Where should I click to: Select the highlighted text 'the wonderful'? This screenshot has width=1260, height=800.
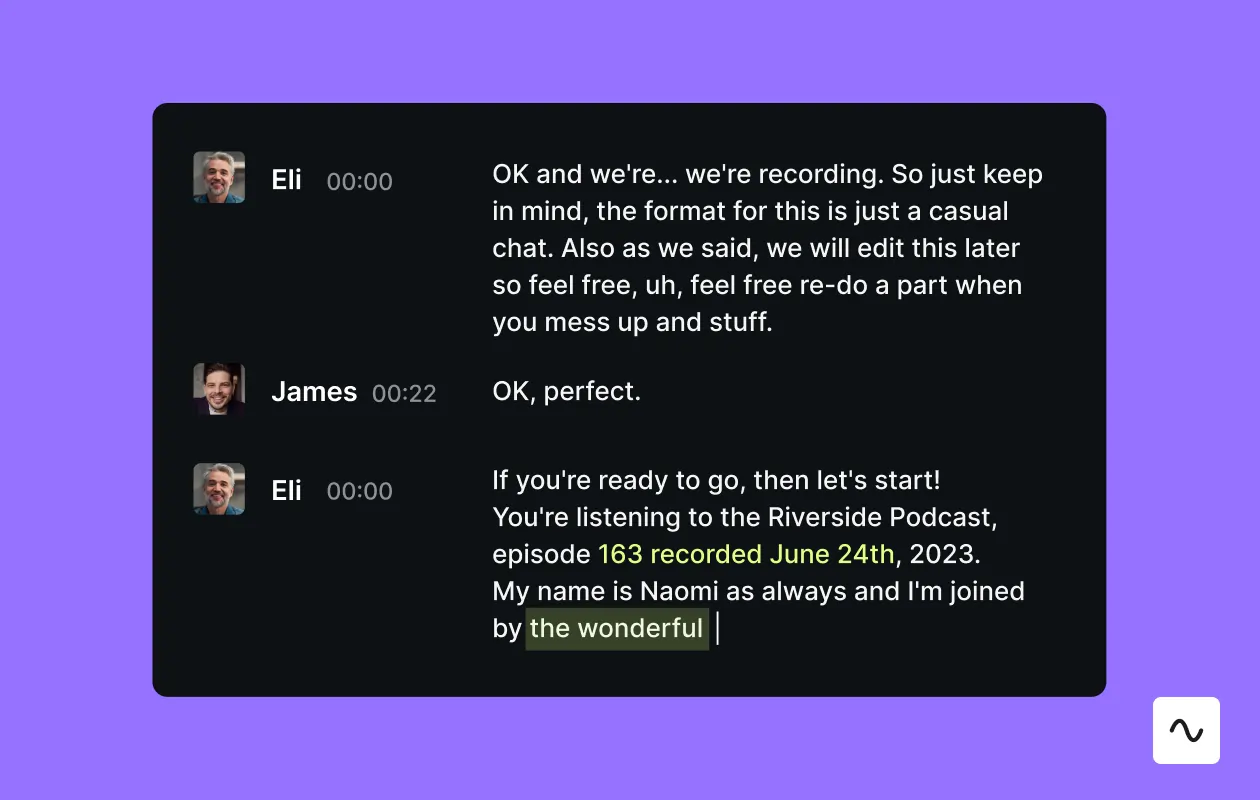click(616, 628)
